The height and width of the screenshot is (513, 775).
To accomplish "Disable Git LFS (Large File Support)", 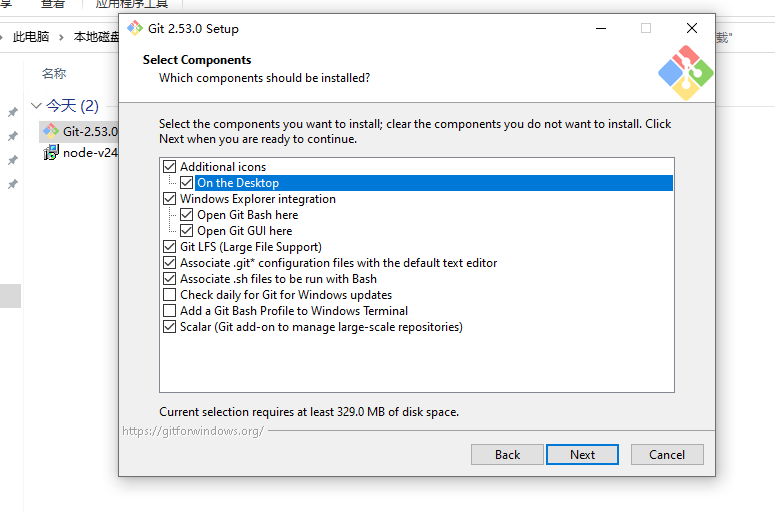I will click(x=170, y=247).
